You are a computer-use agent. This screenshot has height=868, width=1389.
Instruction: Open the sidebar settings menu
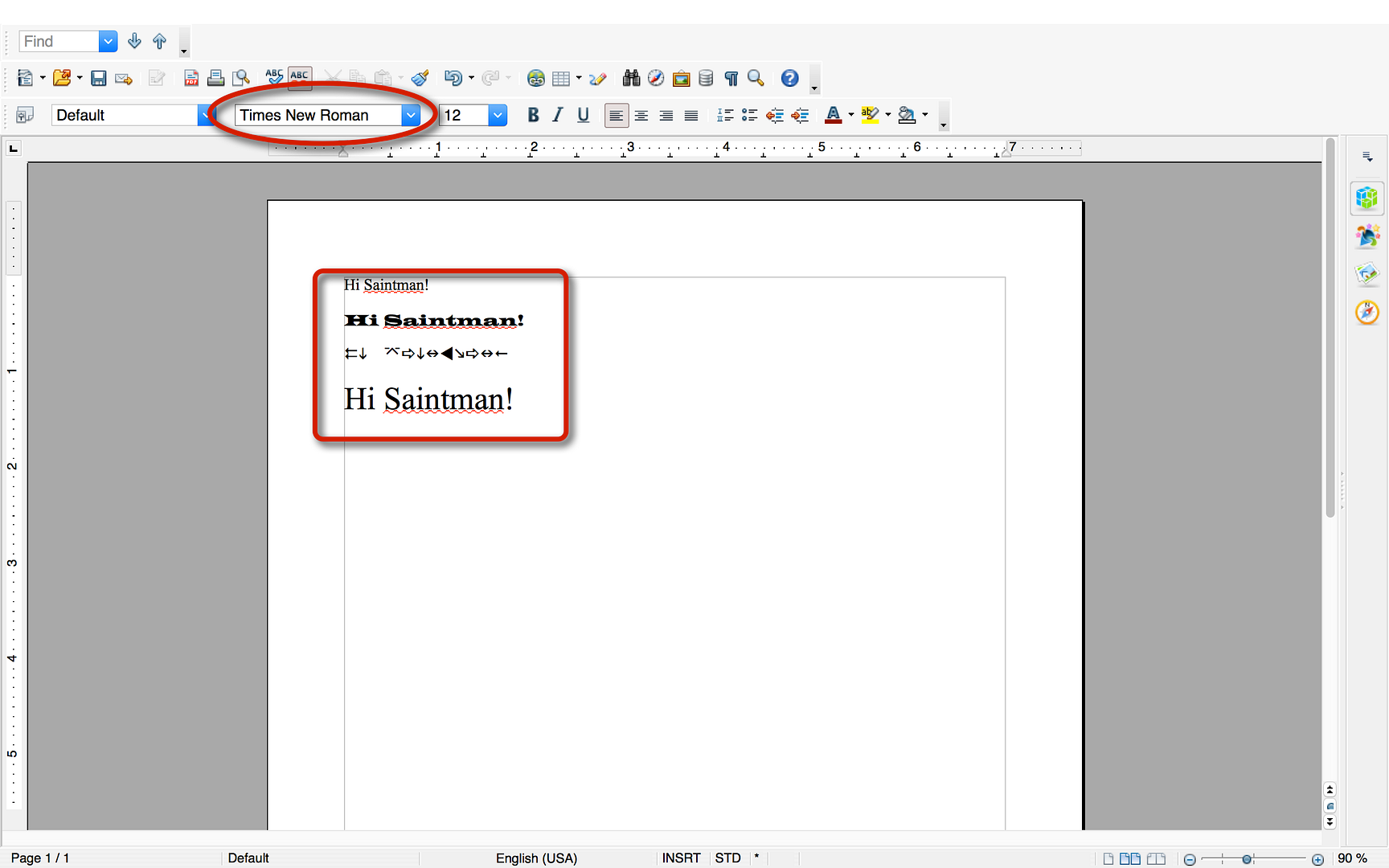[x=1366, y=157]
